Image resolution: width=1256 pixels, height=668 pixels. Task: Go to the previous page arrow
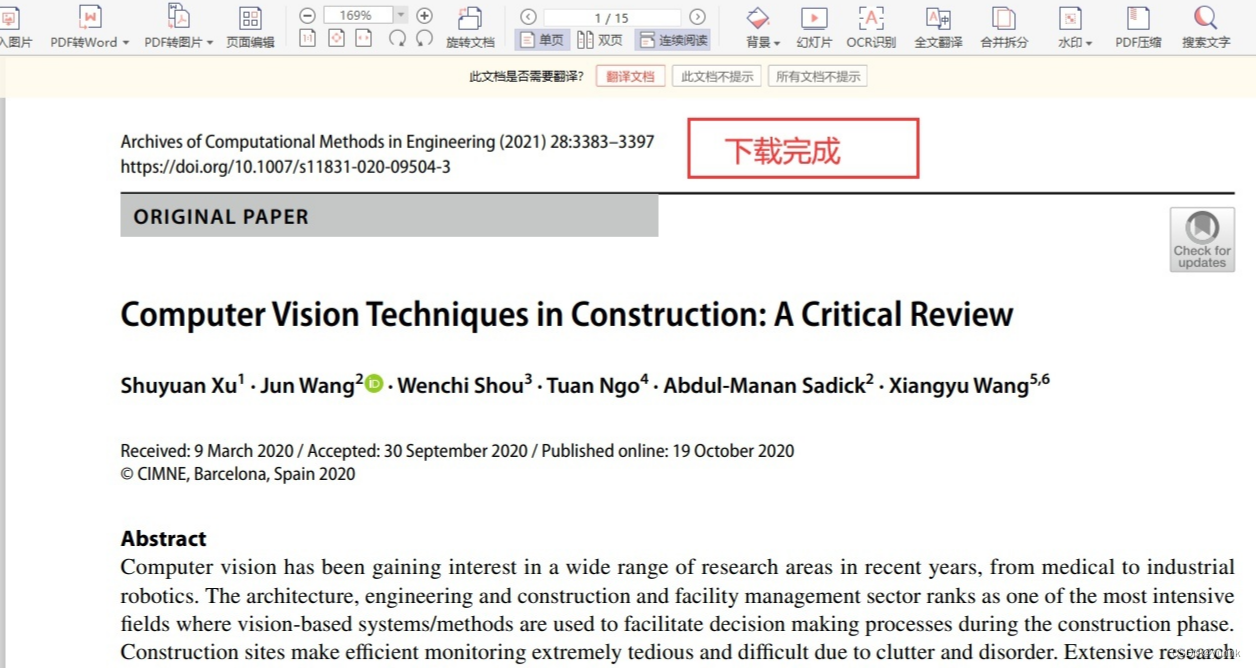click(528, 16)
